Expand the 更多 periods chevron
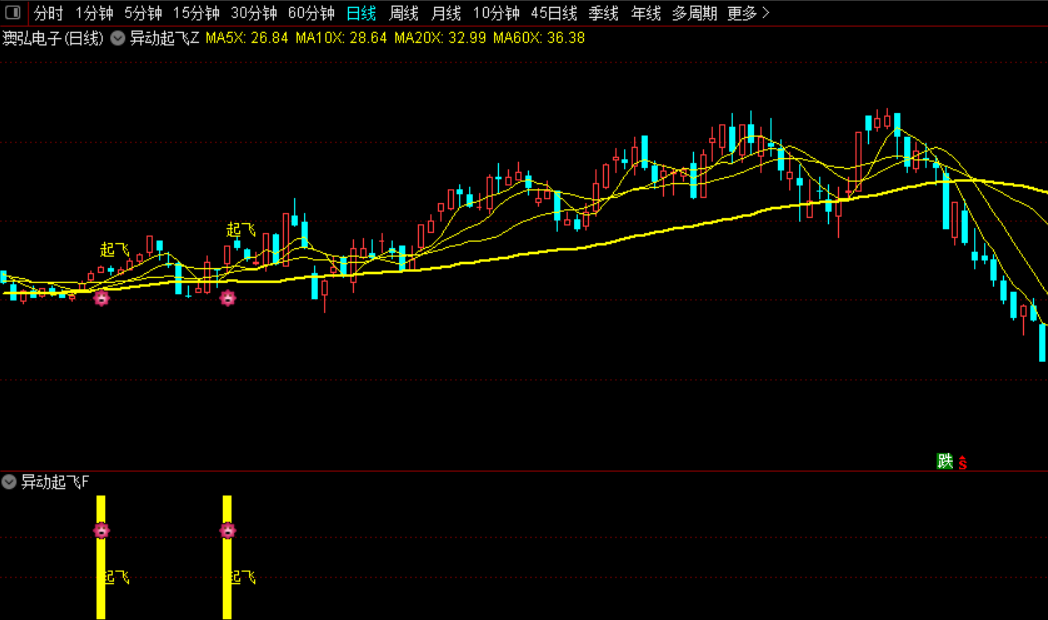 pyautogui.click(x=766, y=13)
